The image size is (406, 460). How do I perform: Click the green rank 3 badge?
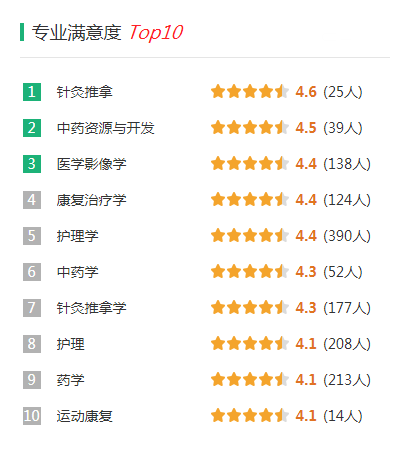[x=32, y=164]
